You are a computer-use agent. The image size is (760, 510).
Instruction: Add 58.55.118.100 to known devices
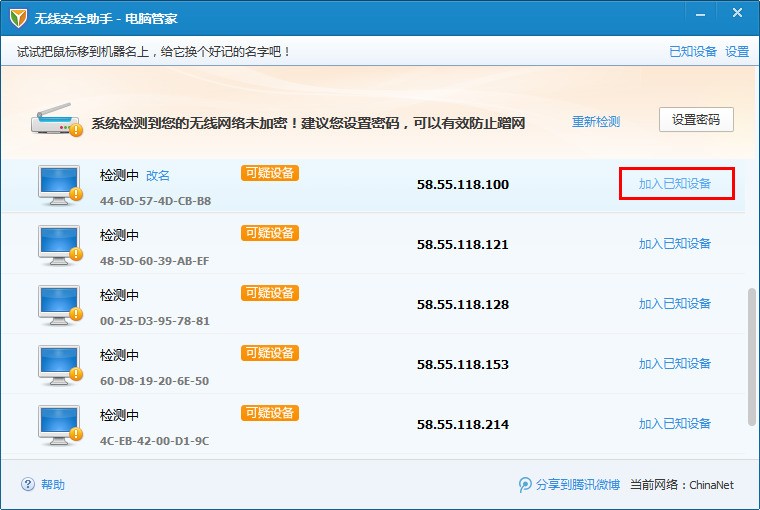[x=675, y=184]
